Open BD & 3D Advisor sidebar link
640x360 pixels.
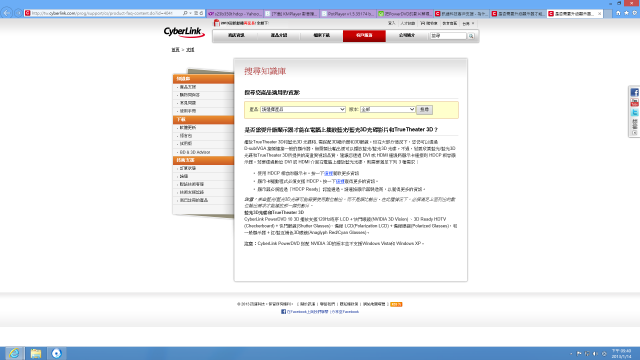195,152
